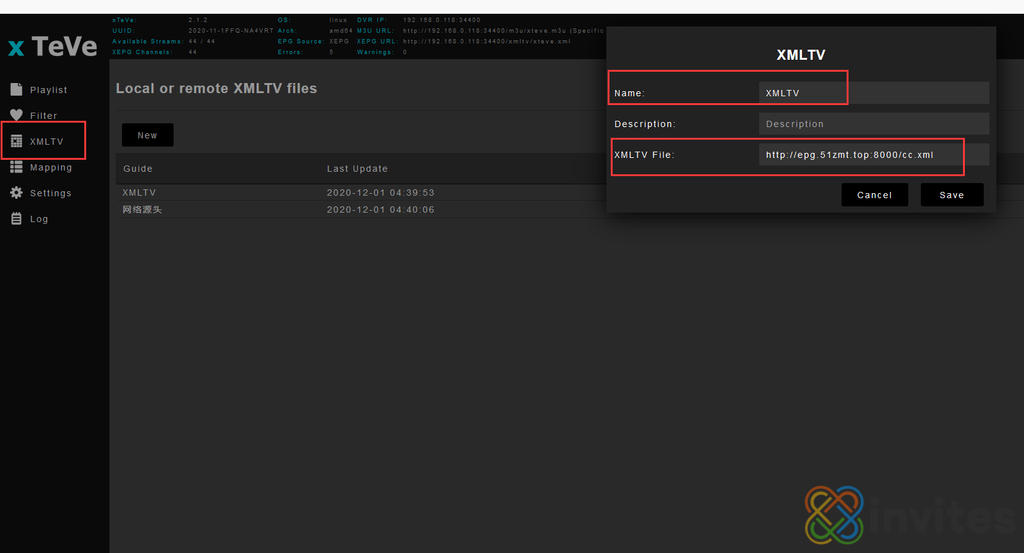Click the DVR IP value 192.168.0.118:34400
This screenshot has width=1024, height=553.
(441, 20)
